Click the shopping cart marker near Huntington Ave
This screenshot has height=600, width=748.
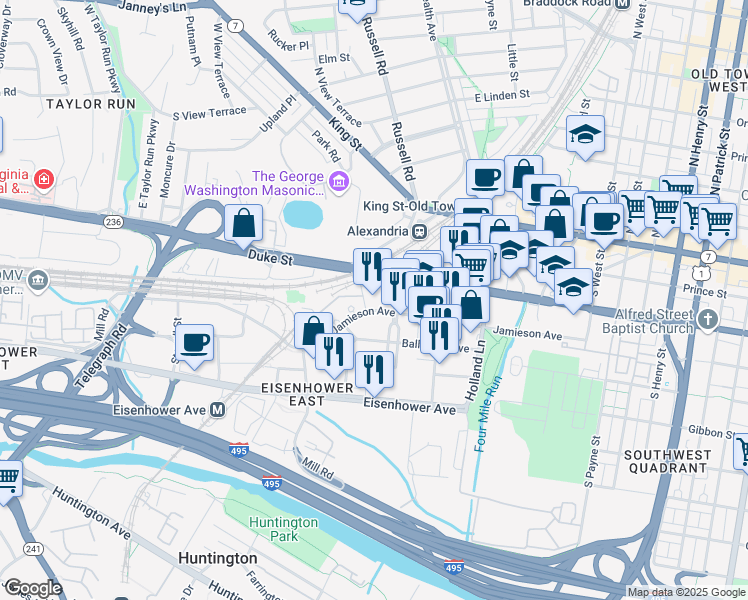[x=7, y=482]
